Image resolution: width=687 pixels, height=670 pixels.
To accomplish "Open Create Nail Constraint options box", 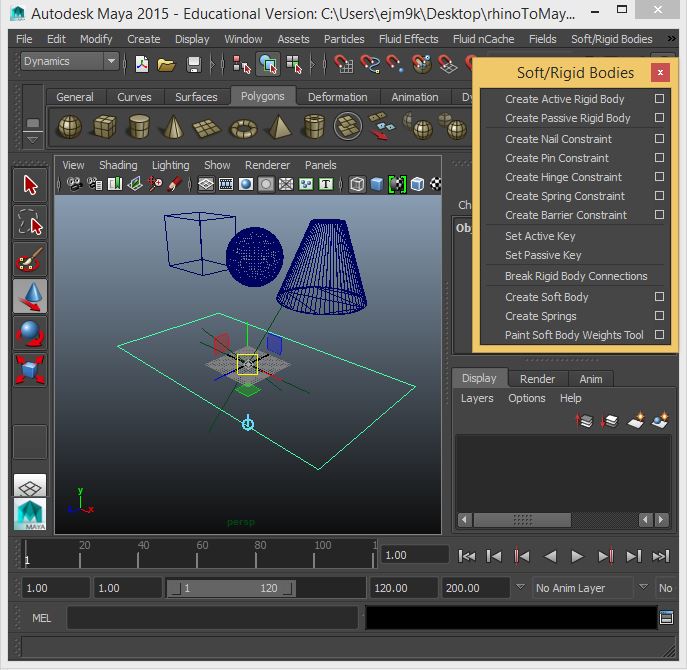I will point(659,138).
